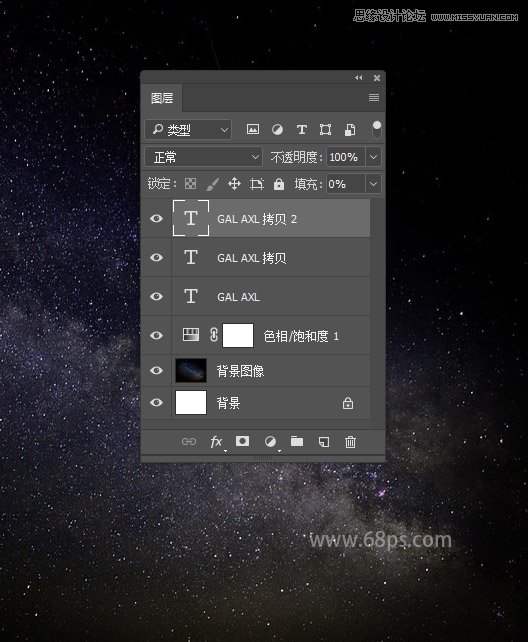
Task: Filter layers by pixel image type
Action: pos(253,130)
